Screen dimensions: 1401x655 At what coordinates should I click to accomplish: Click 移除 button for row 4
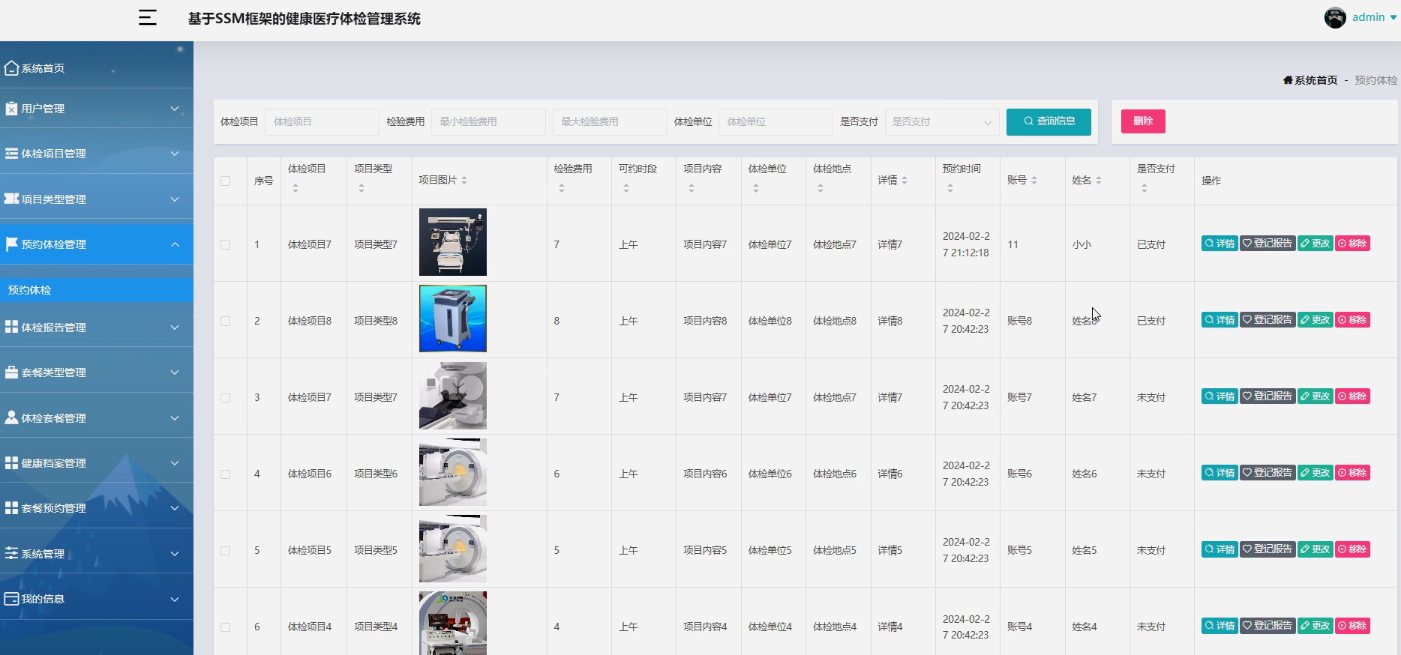pyautogui.click(x=1352, y=473)
